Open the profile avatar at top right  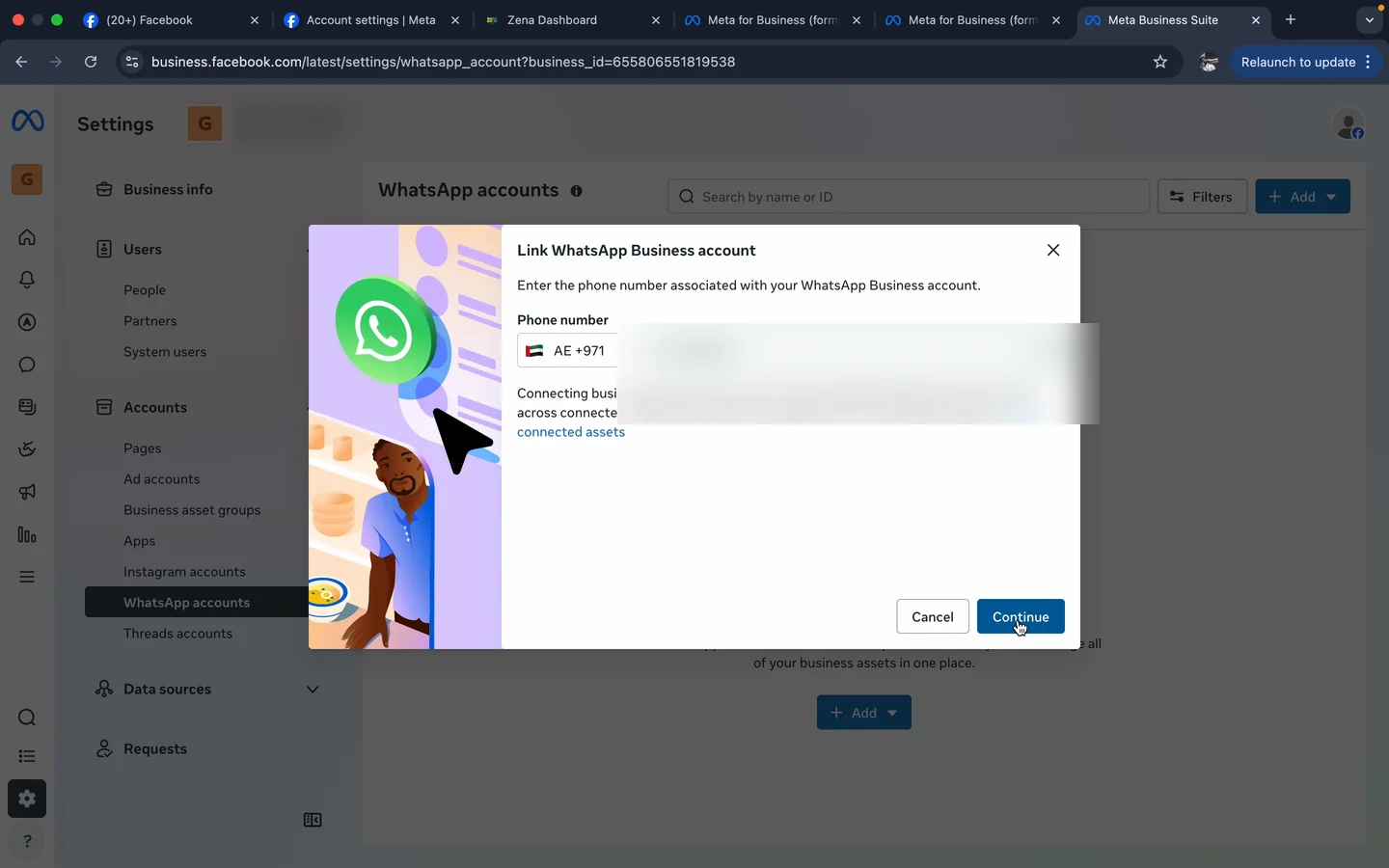point(1348,124)
